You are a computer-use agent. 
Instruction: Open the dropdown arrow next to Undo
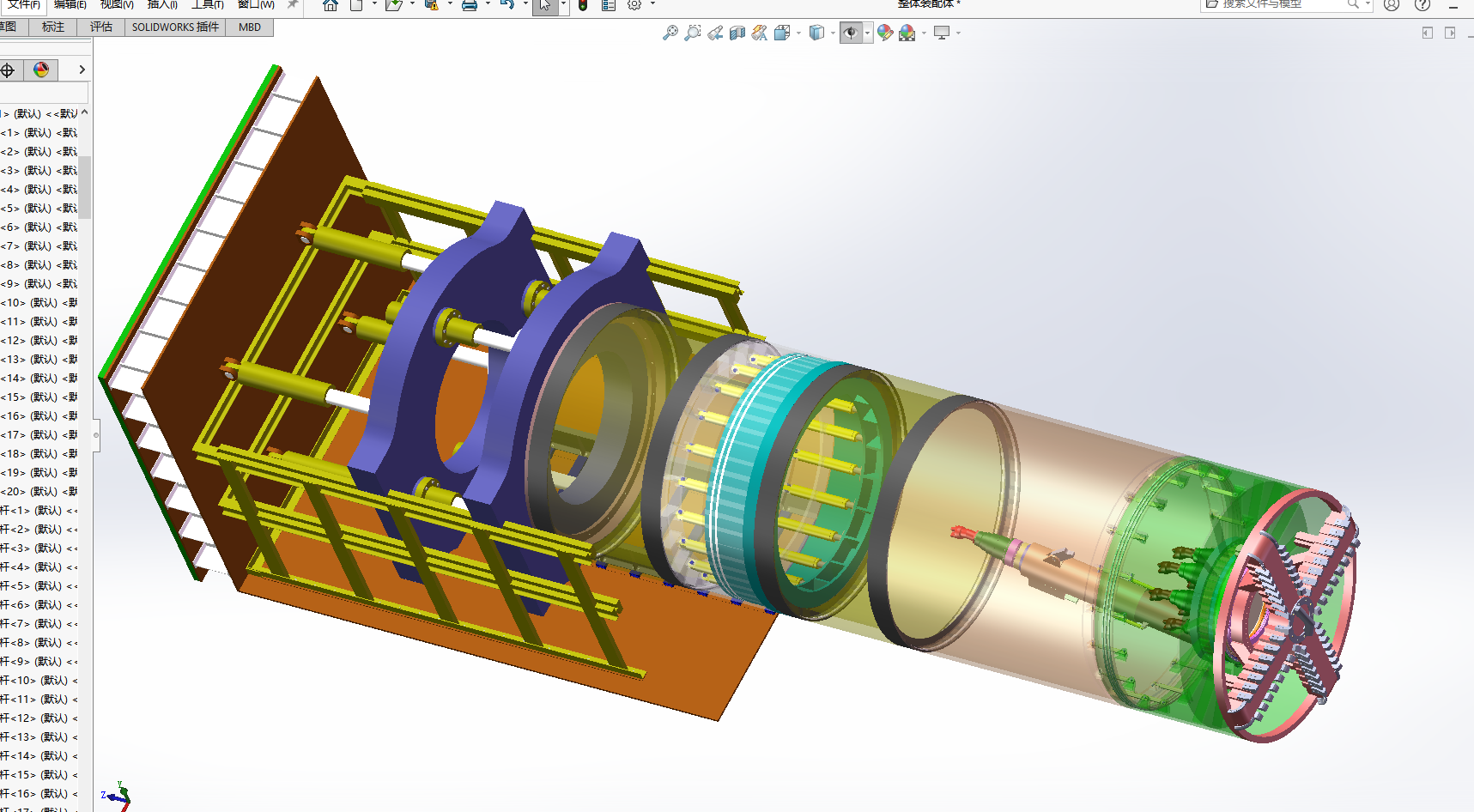pos(525,4)
